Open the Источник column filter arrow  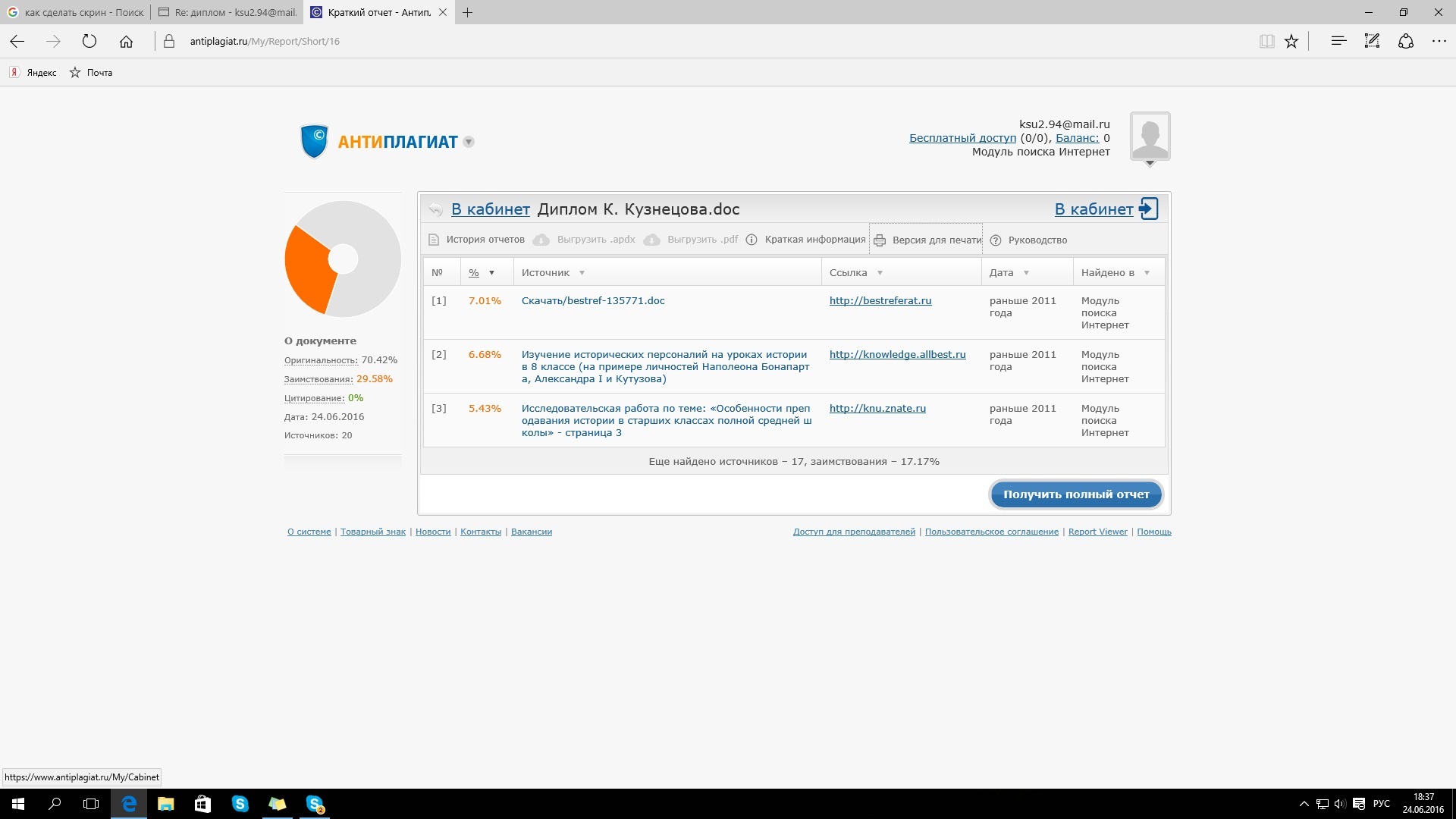pyautogui.click(x=582, y=273)
